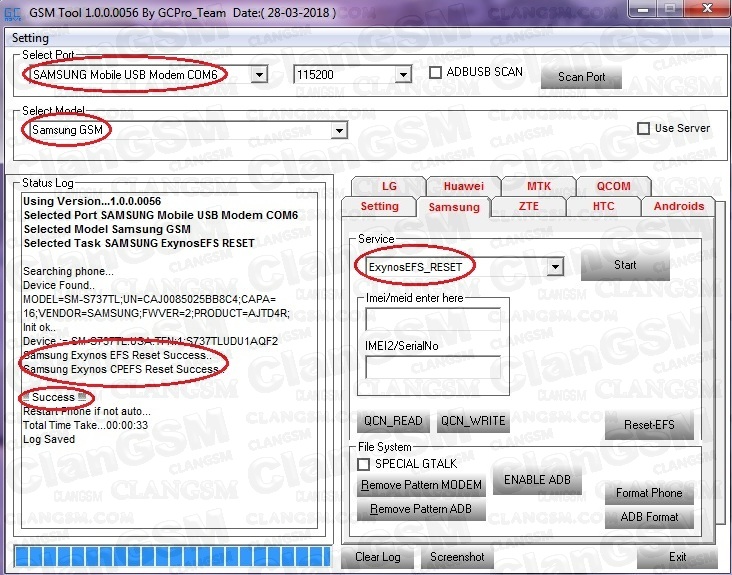Switch to the MTK tab
This screenshot has height=575, width=732.
click(x=539, y=186)
